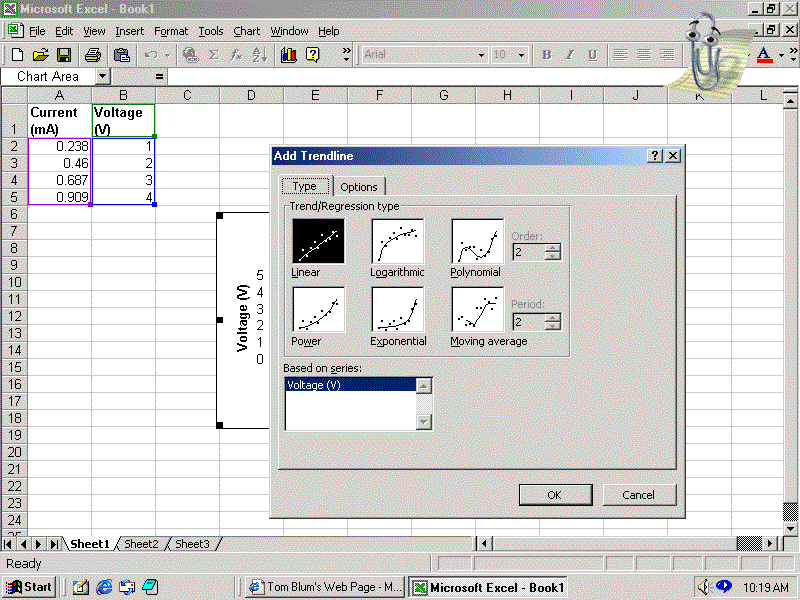Toggle Bold formatting

click(546, 55)
